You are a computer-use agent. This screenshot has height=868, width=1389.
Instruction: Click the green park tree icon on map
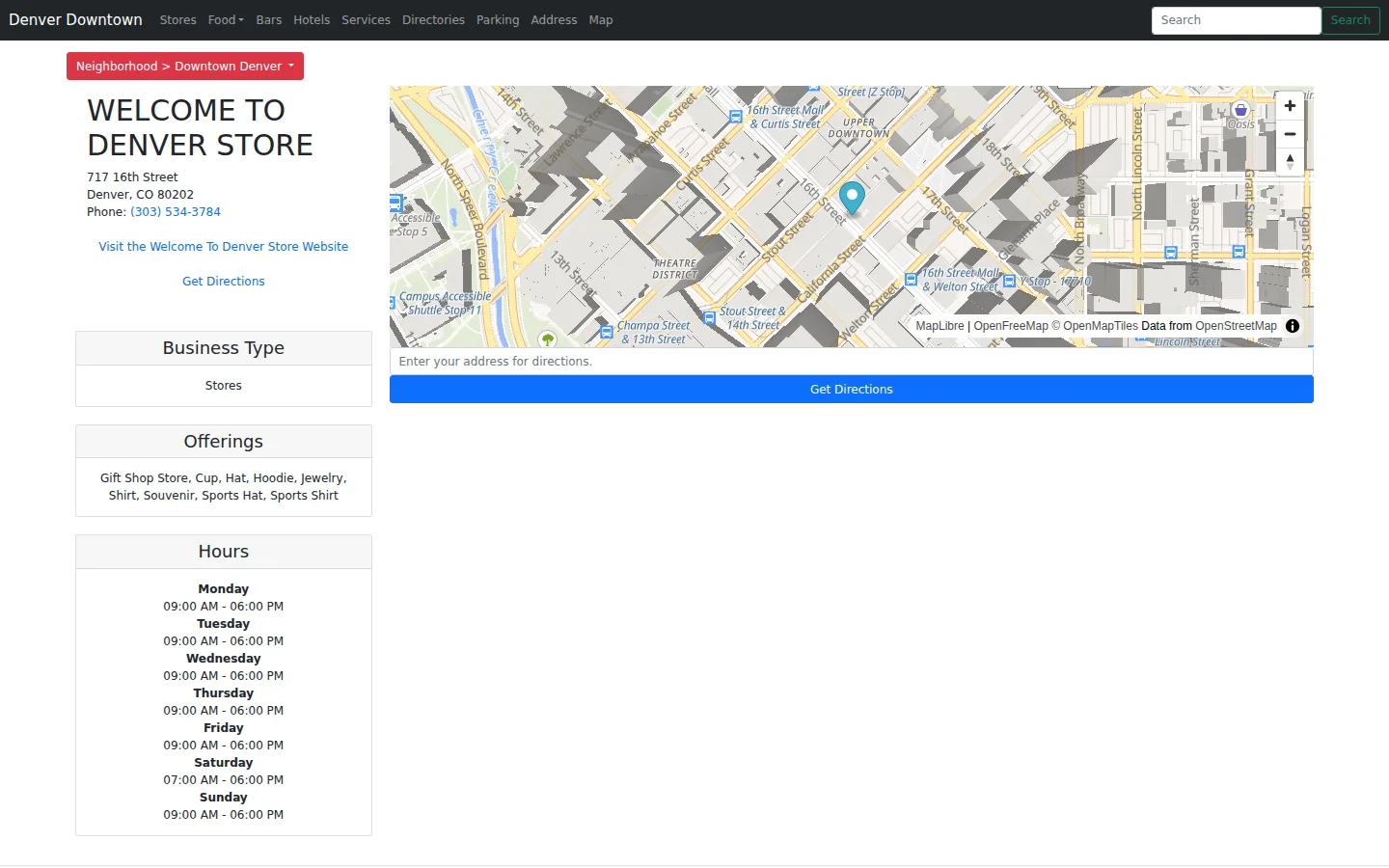(x=548, y=339)
